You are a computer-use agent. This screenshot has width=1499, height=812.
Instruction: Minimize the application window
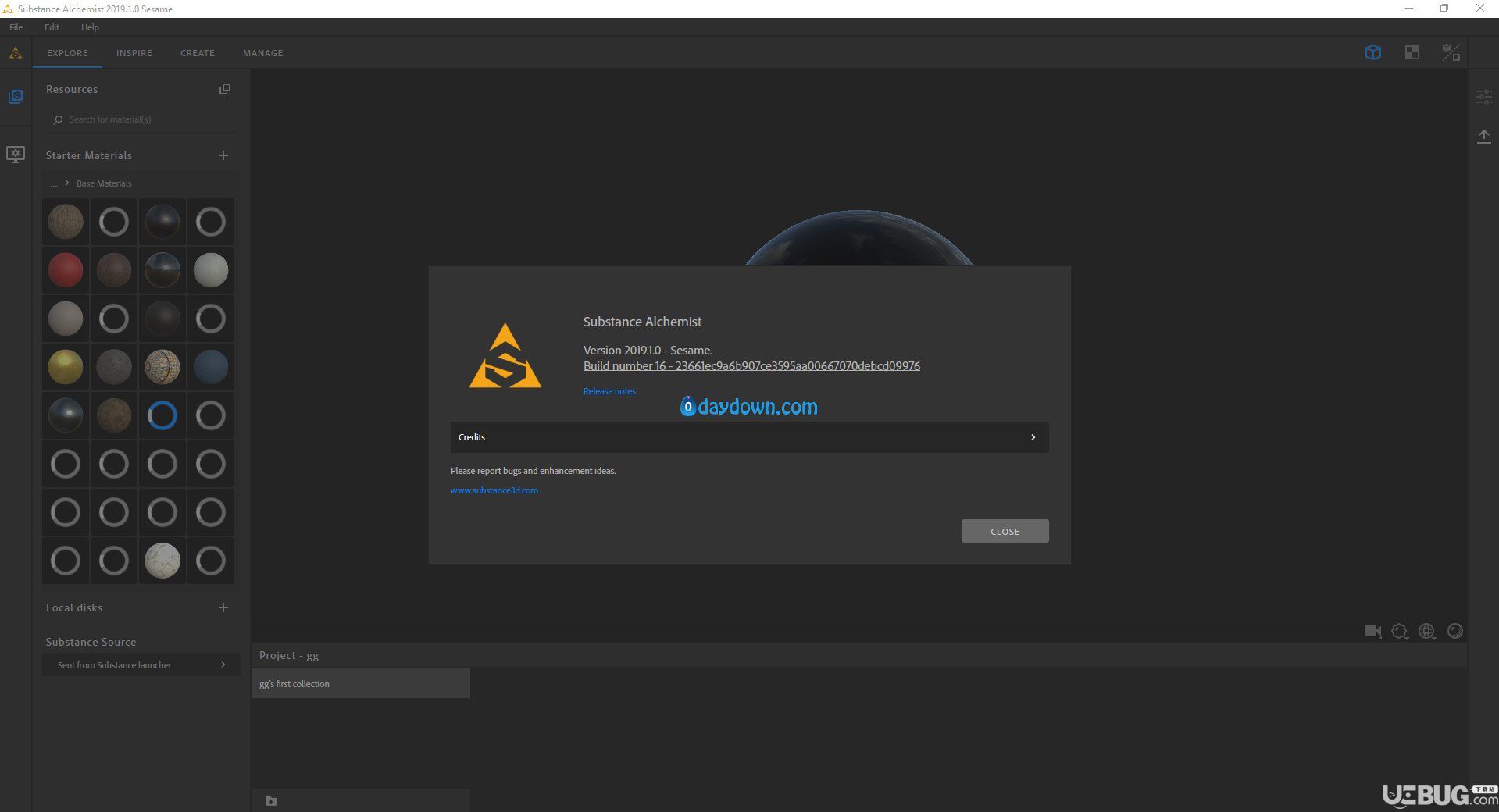[1409, 9]
